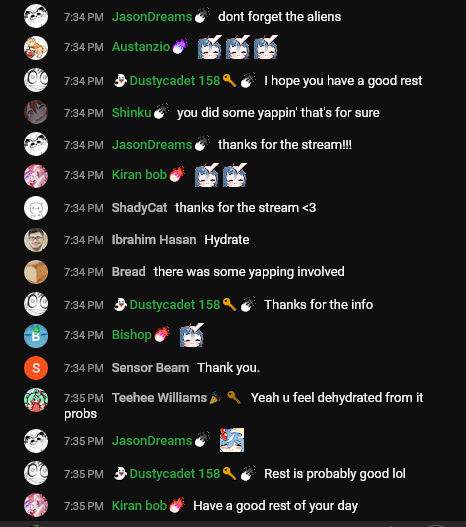Click Ibrahim Hasan's username

pos(154,240)
